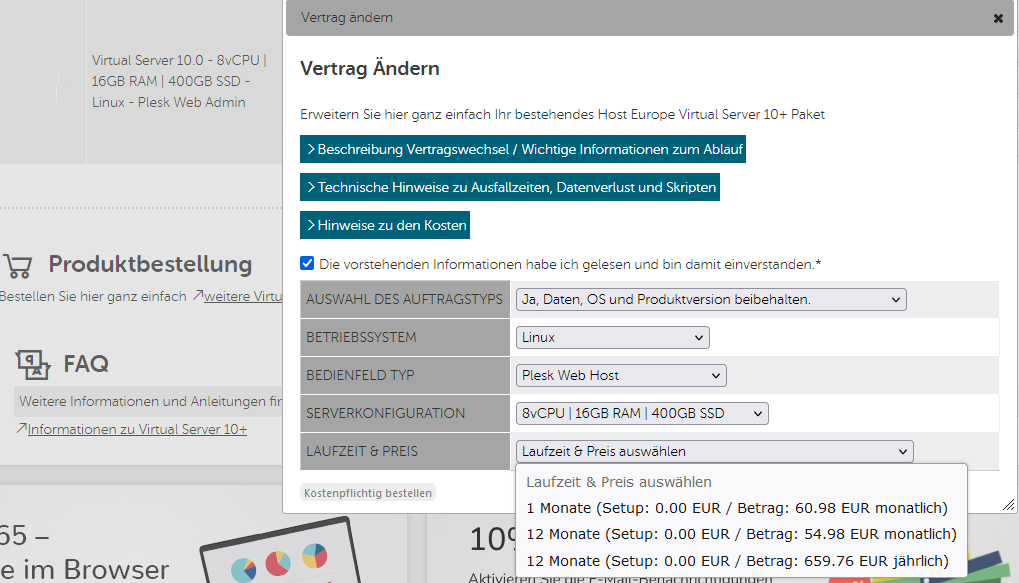The height and width of the screenshot is (583, 1019).
Task: Click the FAQ speech bubble icon
Action: tap(32, 364)
